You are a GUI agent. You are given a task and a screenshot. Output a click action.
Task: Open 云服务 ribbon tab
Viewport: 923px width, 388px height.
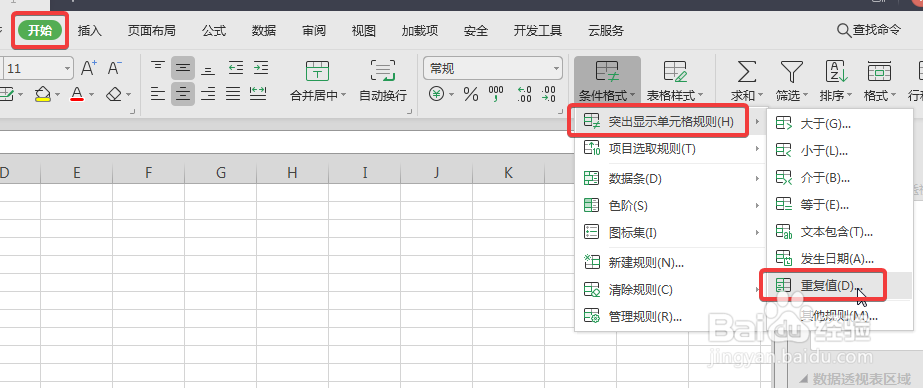(x=606, y=31)
